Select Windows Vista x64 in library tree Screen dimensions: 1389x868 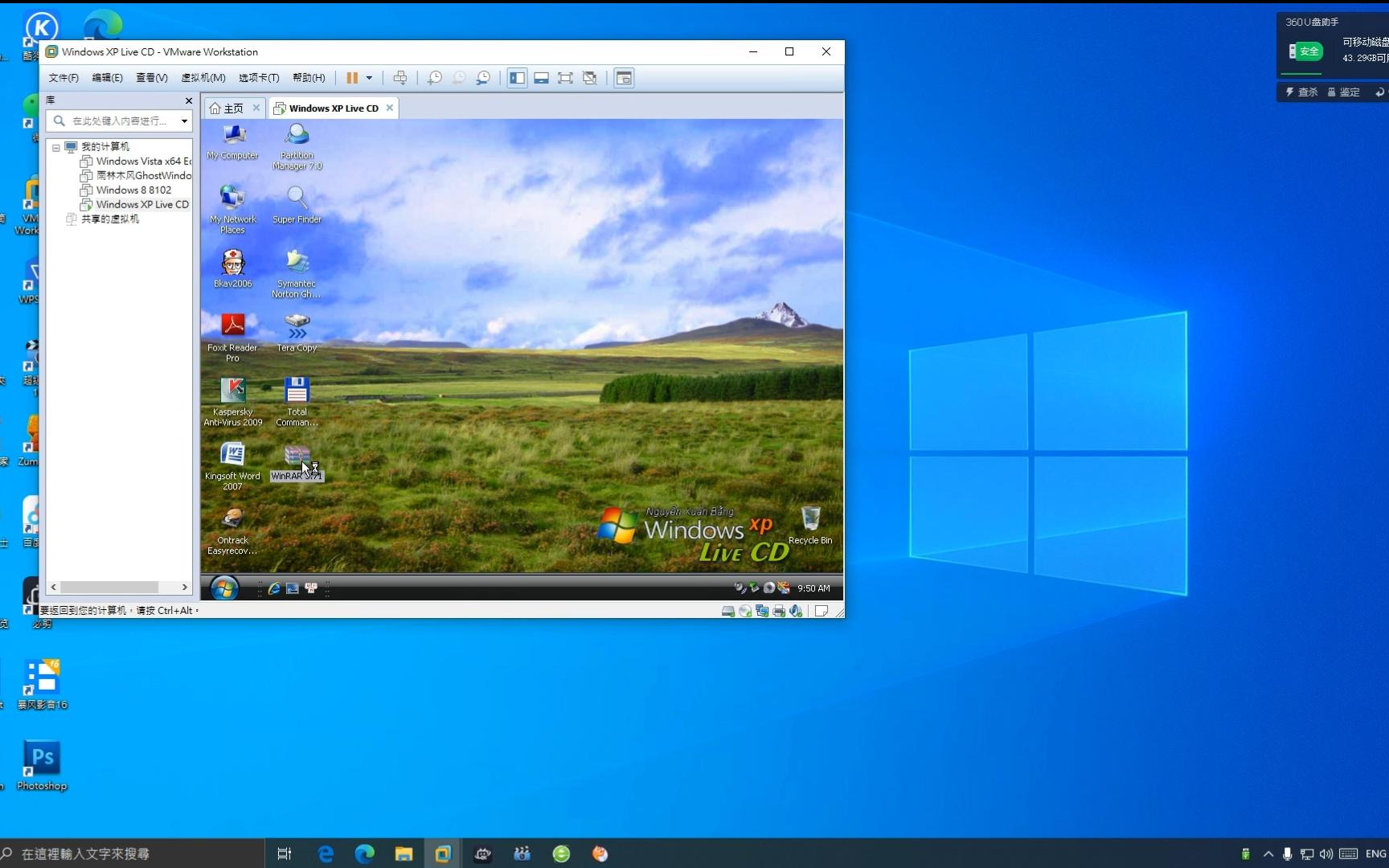[136, 162]
